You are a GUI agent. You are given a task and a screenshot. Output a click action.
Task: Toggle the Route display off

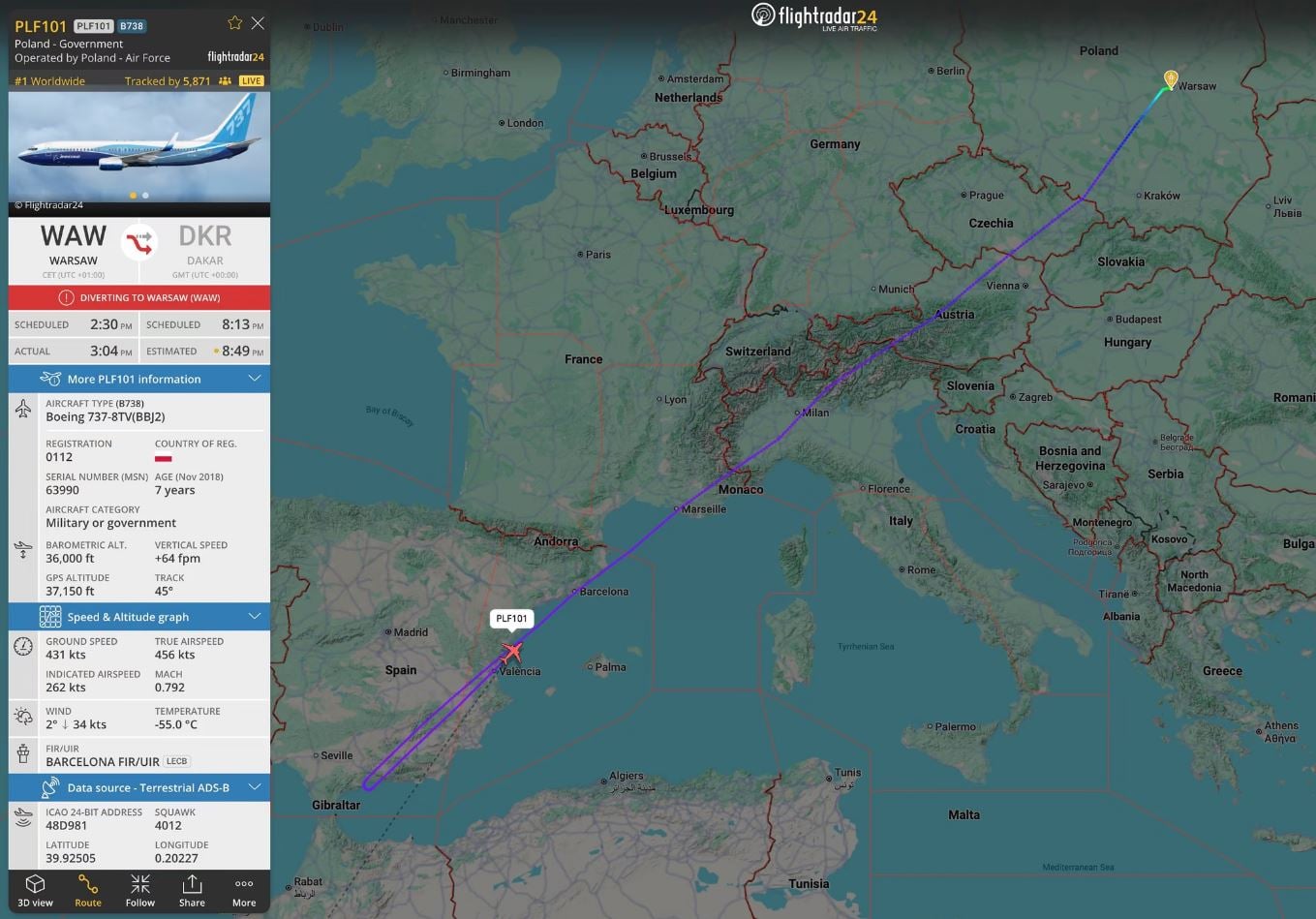88,890
